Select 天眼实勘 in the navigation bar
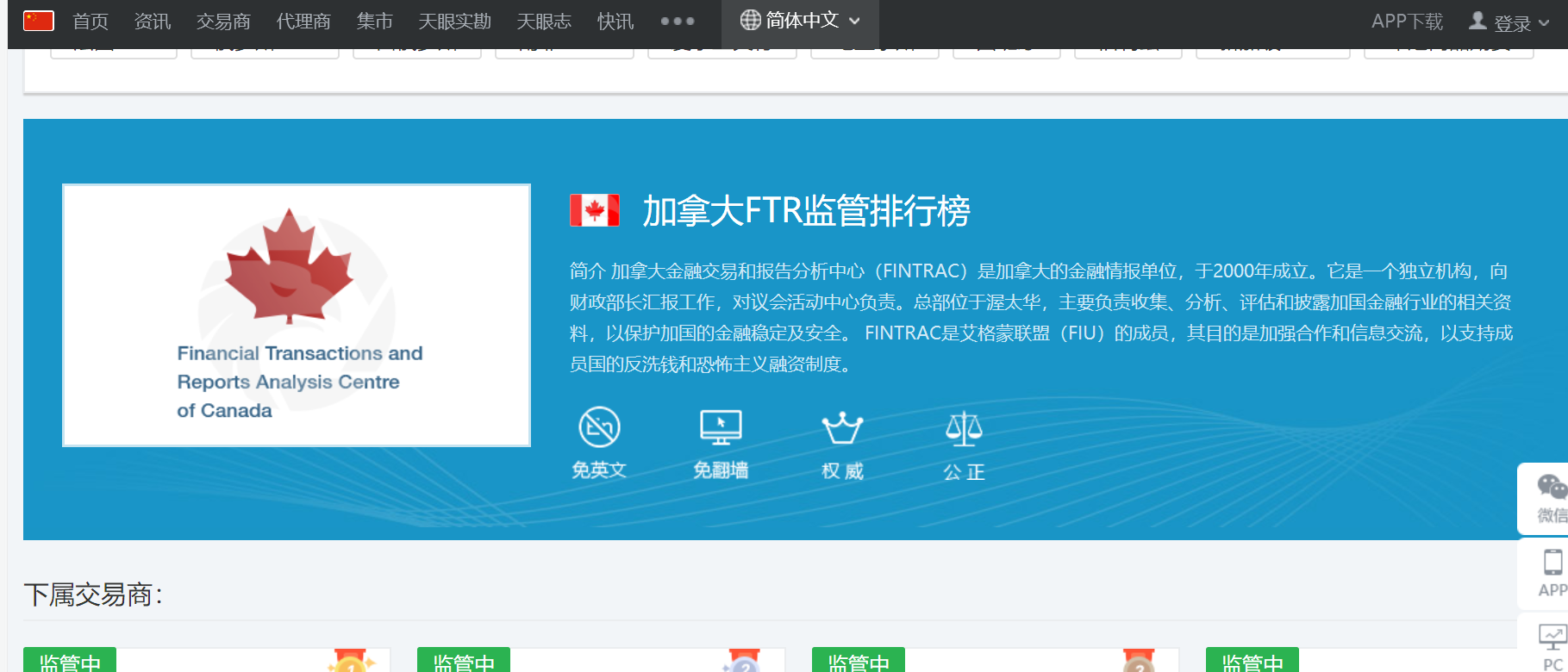The width and height of the screenshot is (1568, 672). click(x=454, y=22)
